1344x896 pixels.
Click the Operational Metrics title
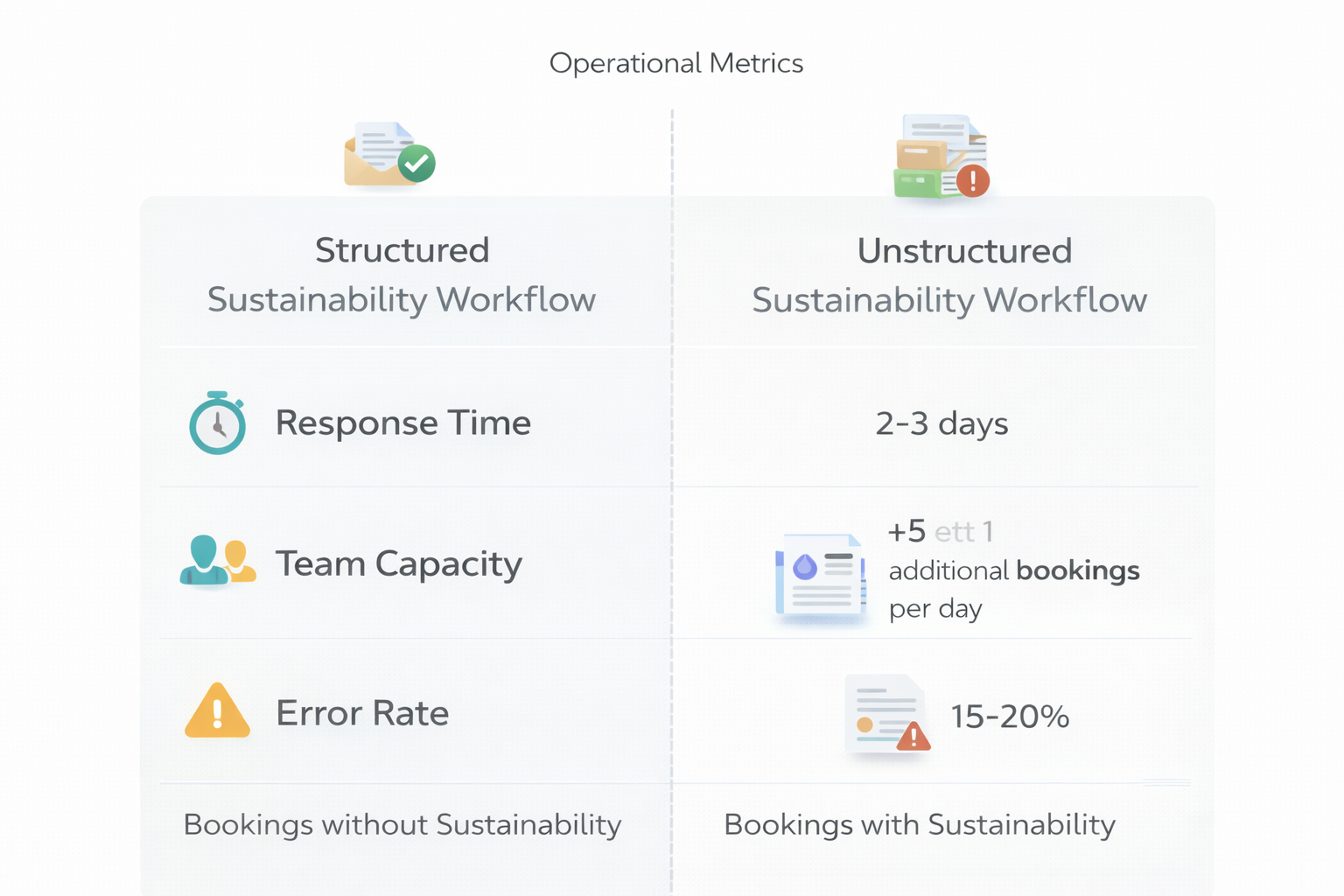(675, 62)
